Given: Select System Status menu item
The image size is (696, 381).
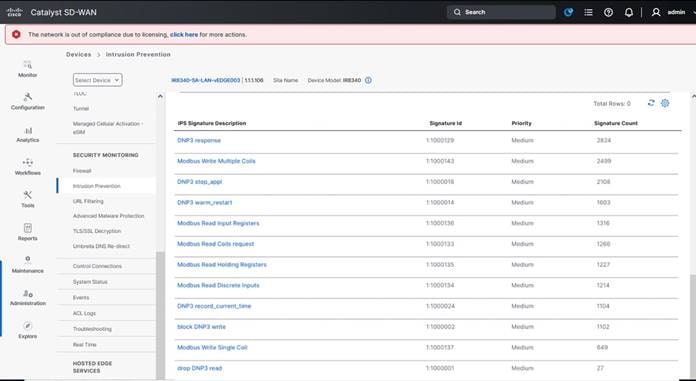Looking at the screenshot, I should point(90,282).
